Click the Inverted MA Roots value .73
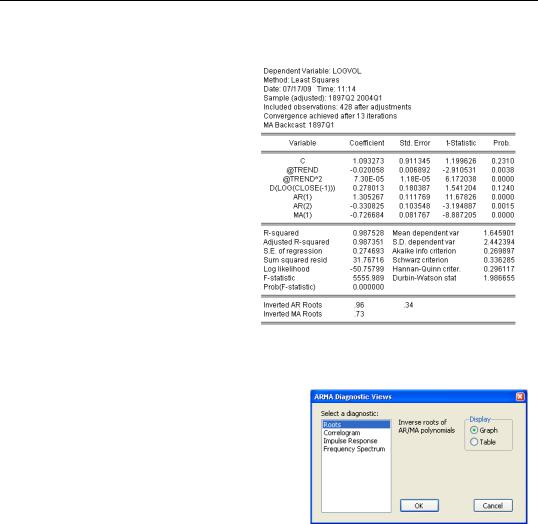538x524 pixels. (x=359, y=314)
